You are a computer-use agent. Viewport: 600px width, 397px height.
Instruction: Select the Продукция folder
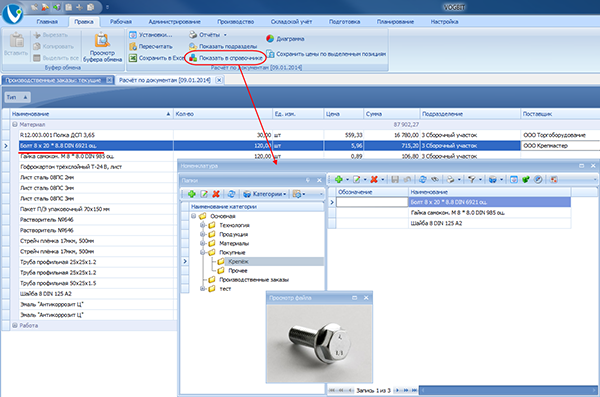tap(233, 234)
